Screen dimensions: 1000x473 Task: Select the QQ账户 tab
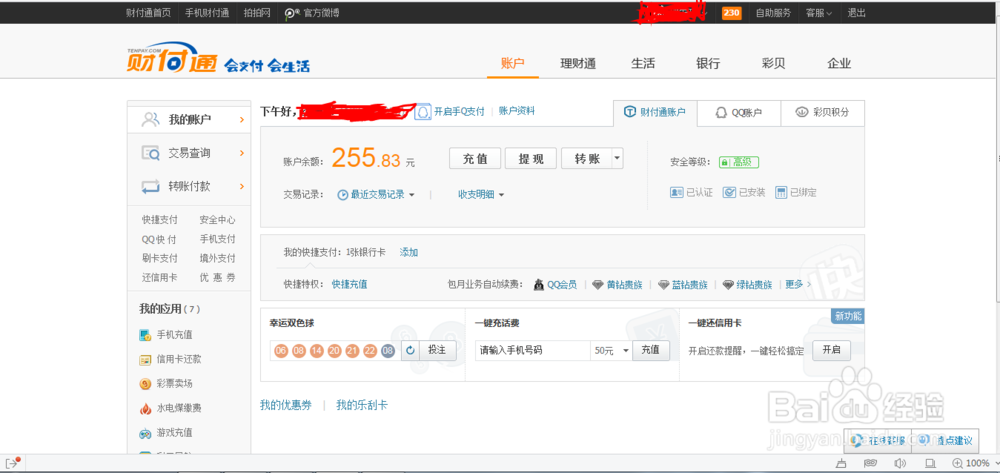click(x=739, y=113)
